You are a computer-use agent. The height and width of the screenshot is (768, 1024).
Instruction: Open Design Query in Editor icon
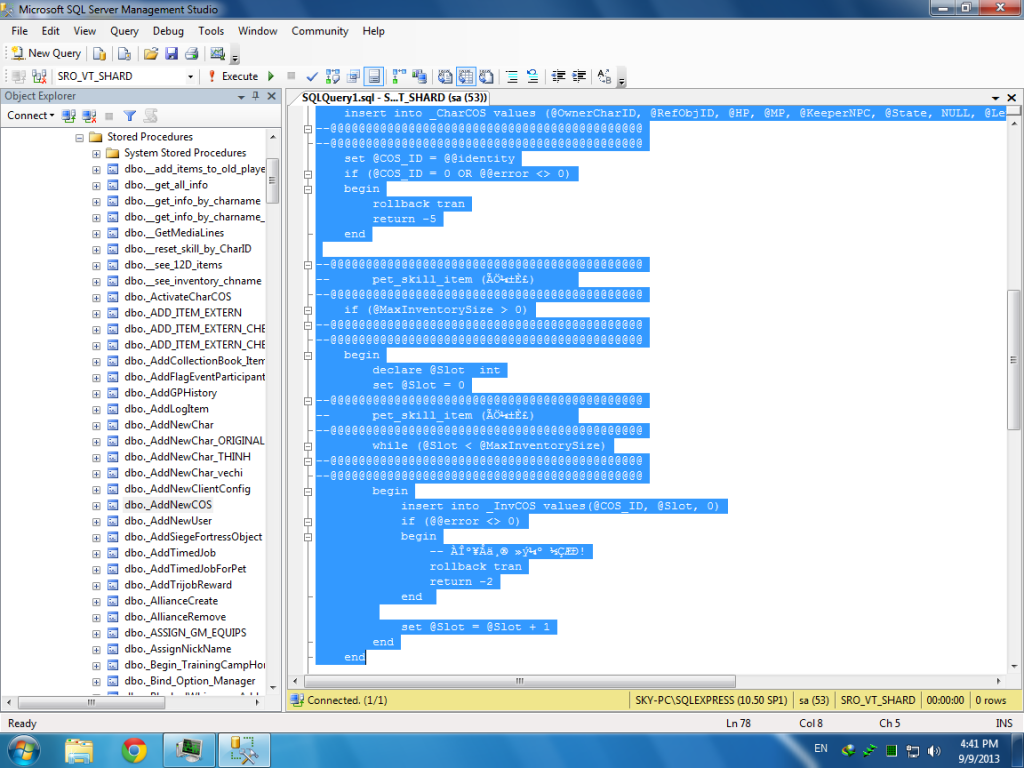point(353,76)
